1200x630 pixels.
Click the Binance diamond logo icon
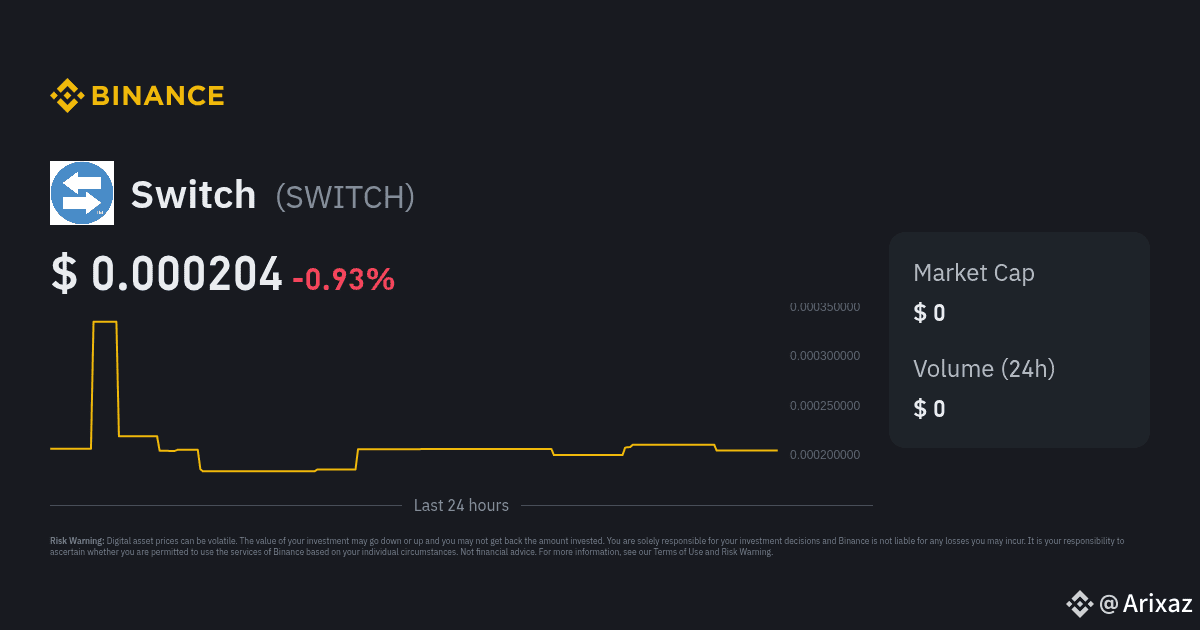(x=67, y=96)
